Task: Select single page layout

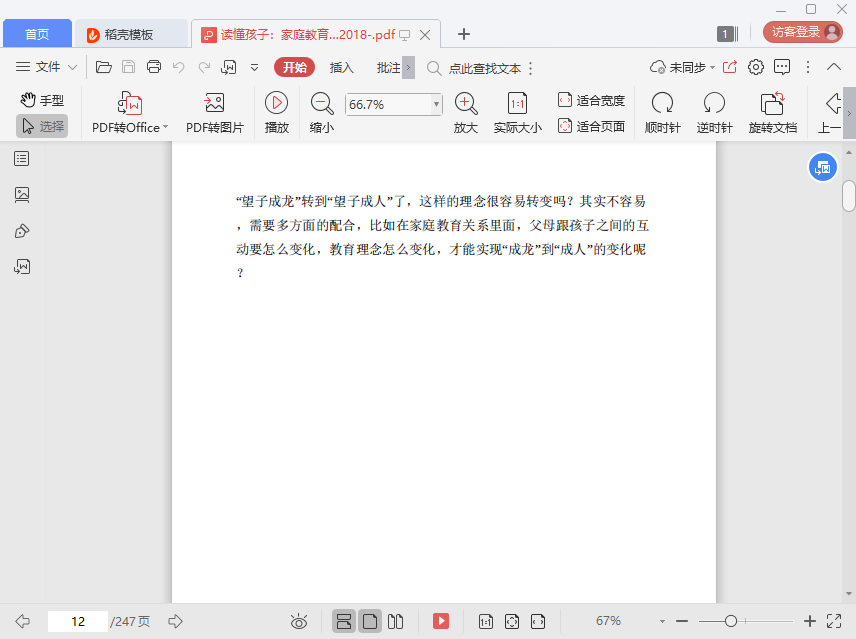Action: point(370,621)
